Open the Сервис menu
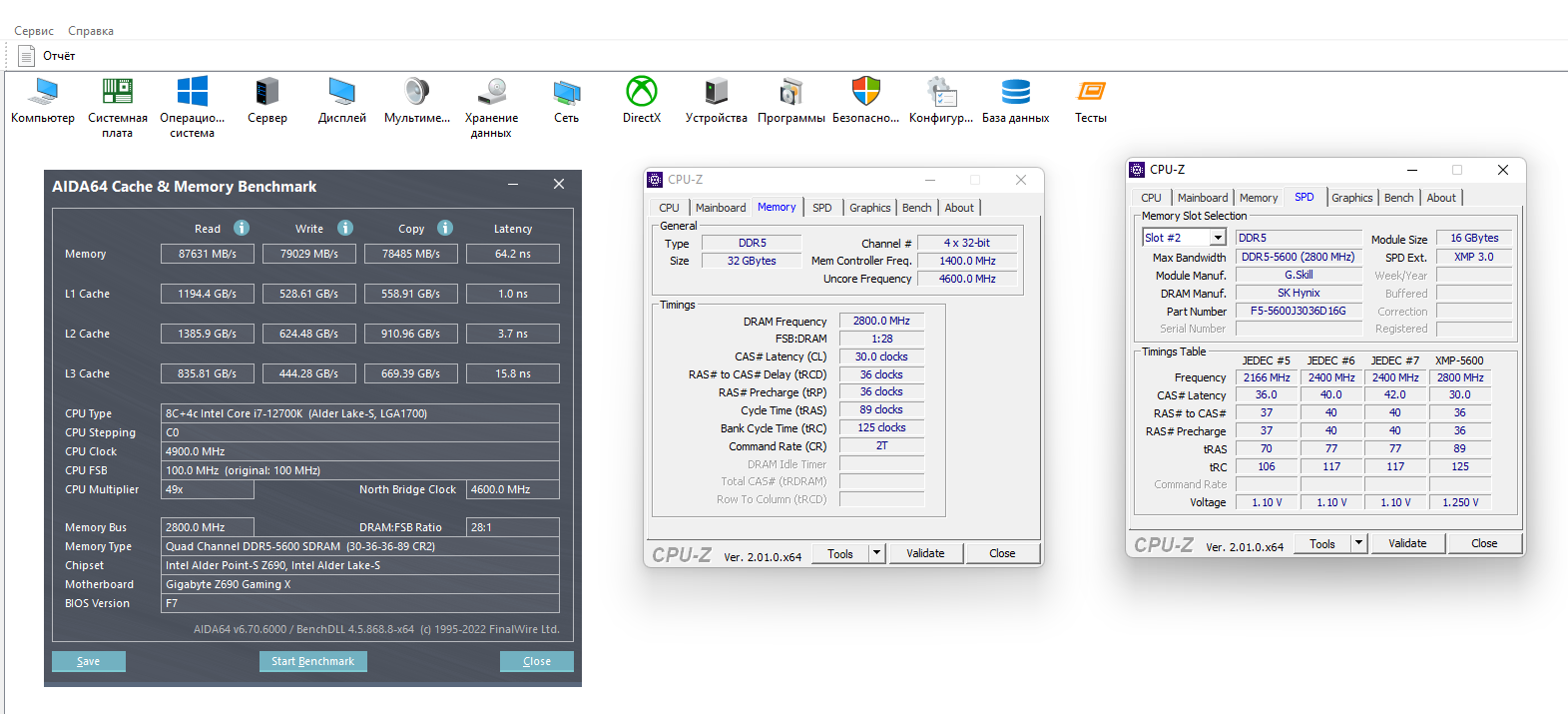This screenshot has height=714, width=1568. [34, 31]
